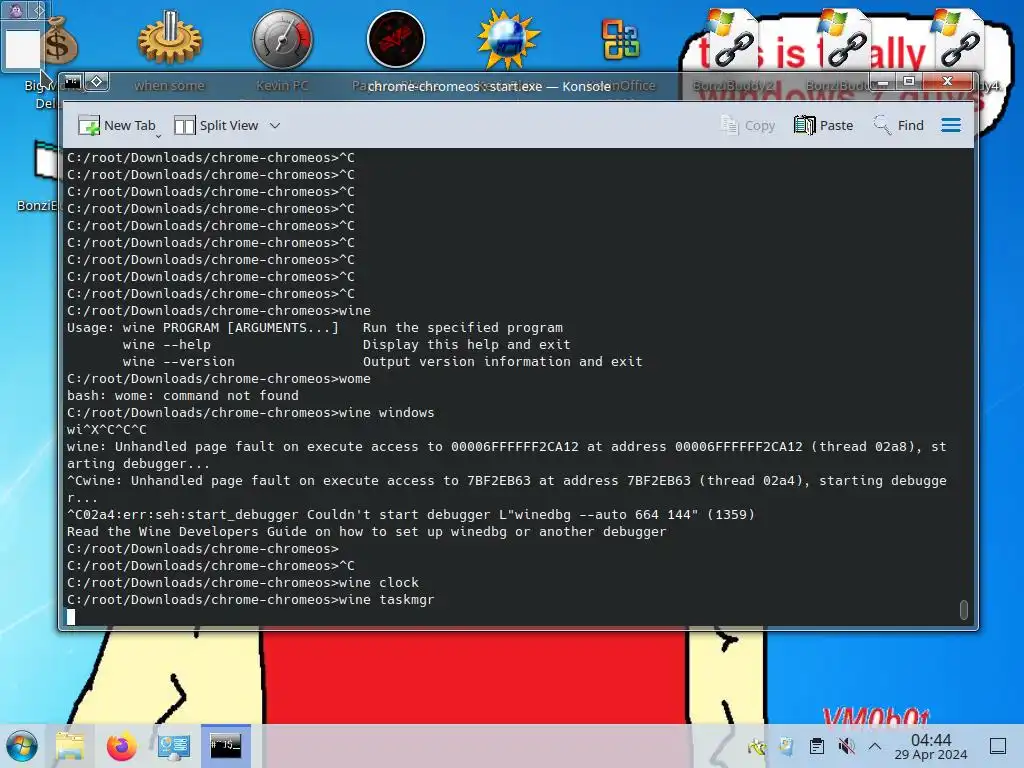
Task: Click the 'wine --help' help line
Action: pos(347,345)
